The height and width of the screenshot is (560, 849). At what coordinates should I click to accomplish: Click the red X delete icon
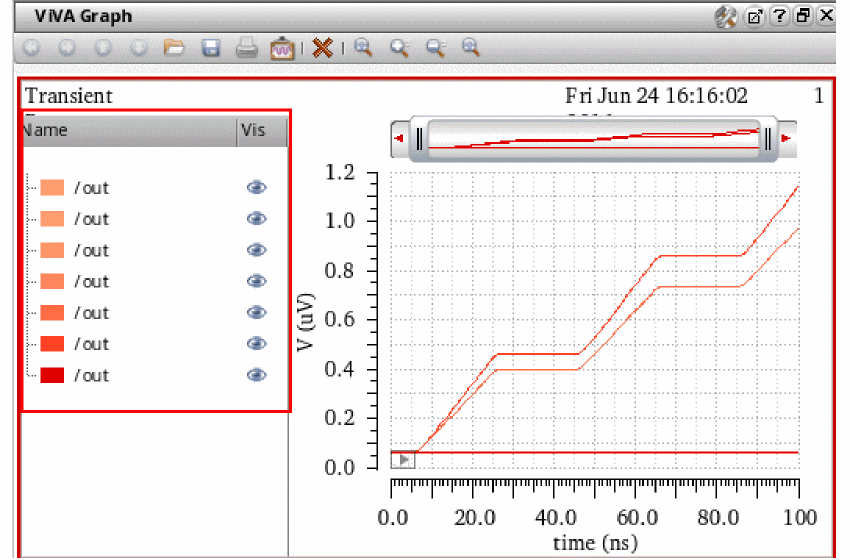pyautogui.click(x=323, y=48)
